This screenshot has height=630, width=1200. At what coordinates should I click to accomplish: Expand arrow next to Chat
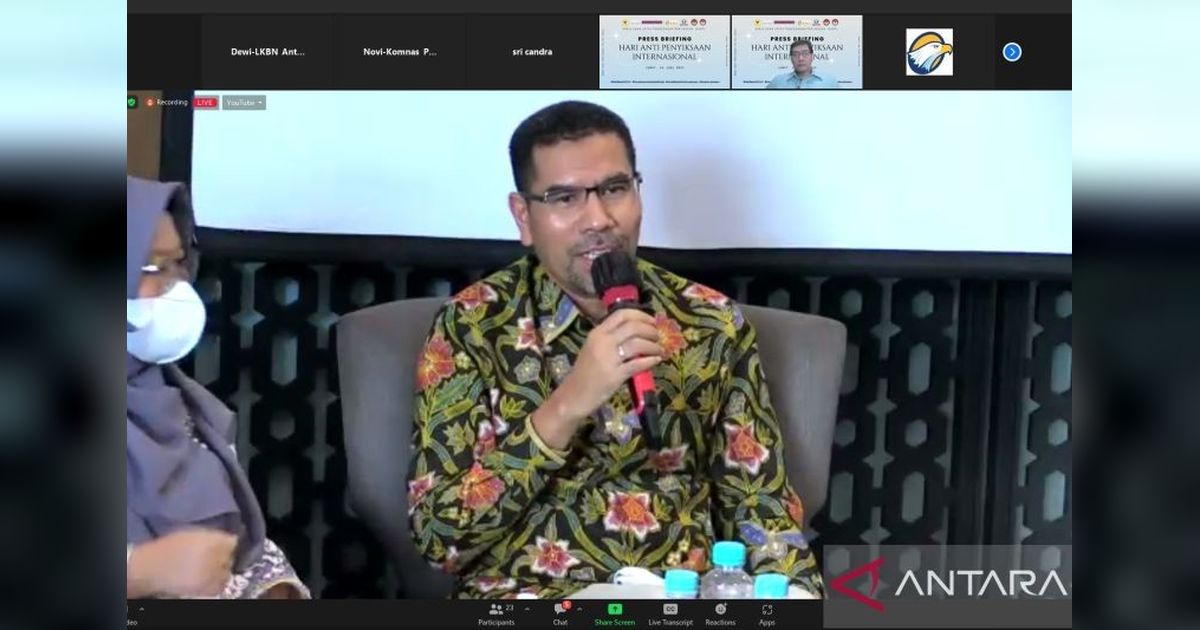pos(579,609)
